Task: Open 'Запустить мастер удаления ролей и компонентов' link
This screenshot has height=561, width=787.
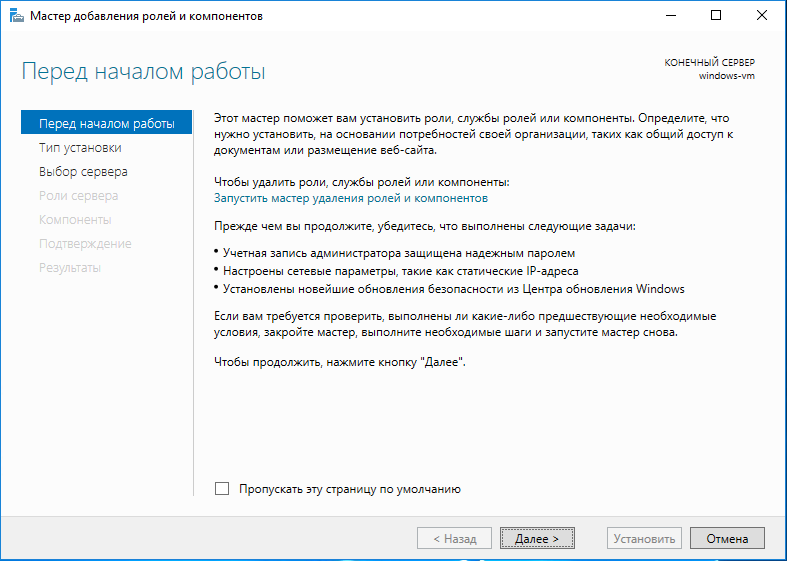Action: pos(351,198)
